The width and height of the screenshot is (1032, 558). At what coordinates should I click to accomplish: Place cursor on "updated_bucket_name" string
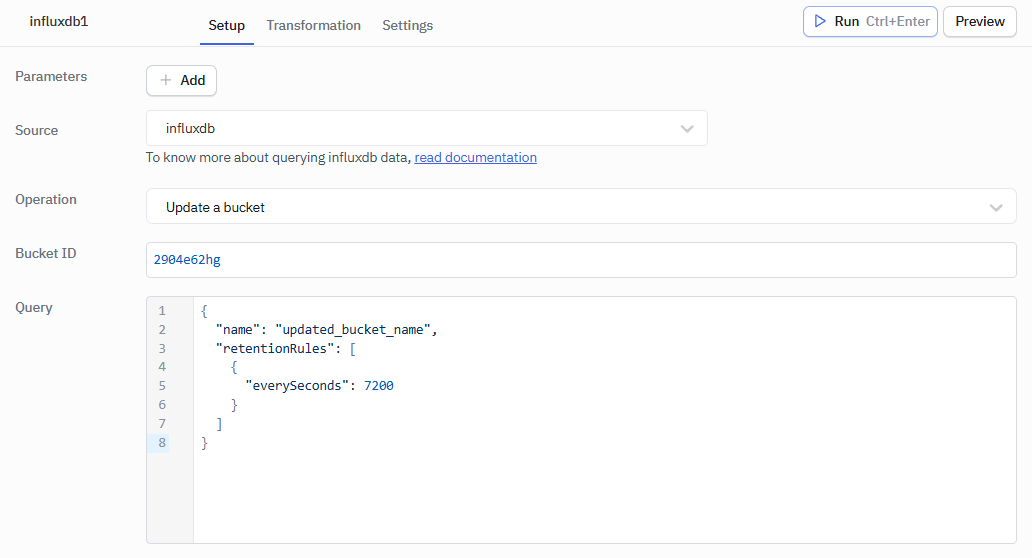pos(355,329)
